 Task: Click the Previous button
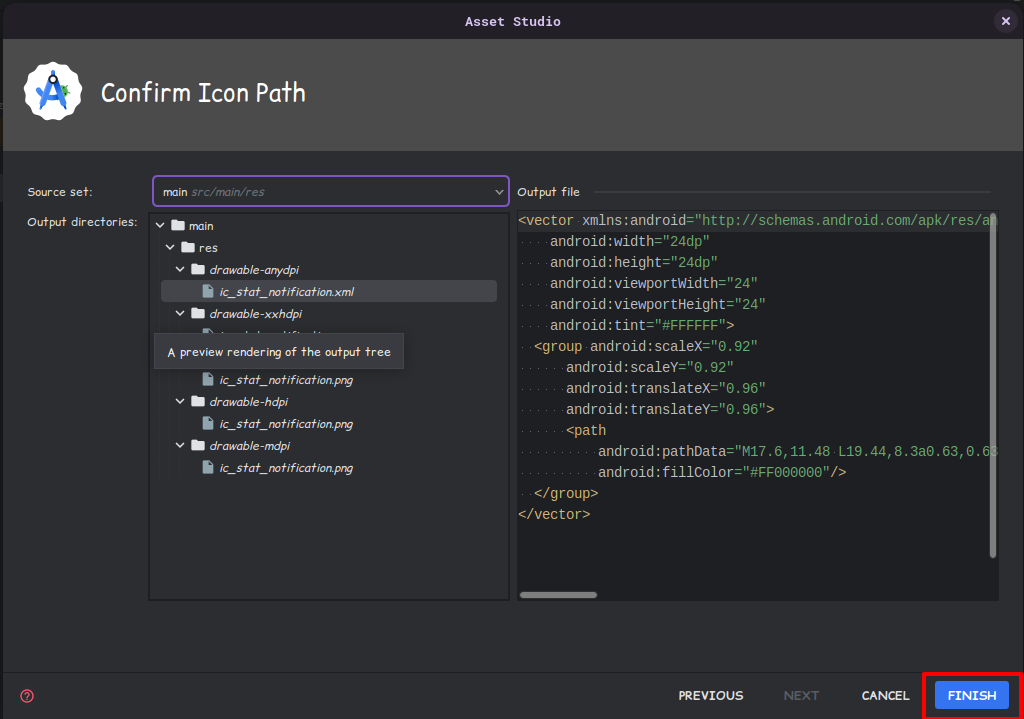click(x=710, y=696)
